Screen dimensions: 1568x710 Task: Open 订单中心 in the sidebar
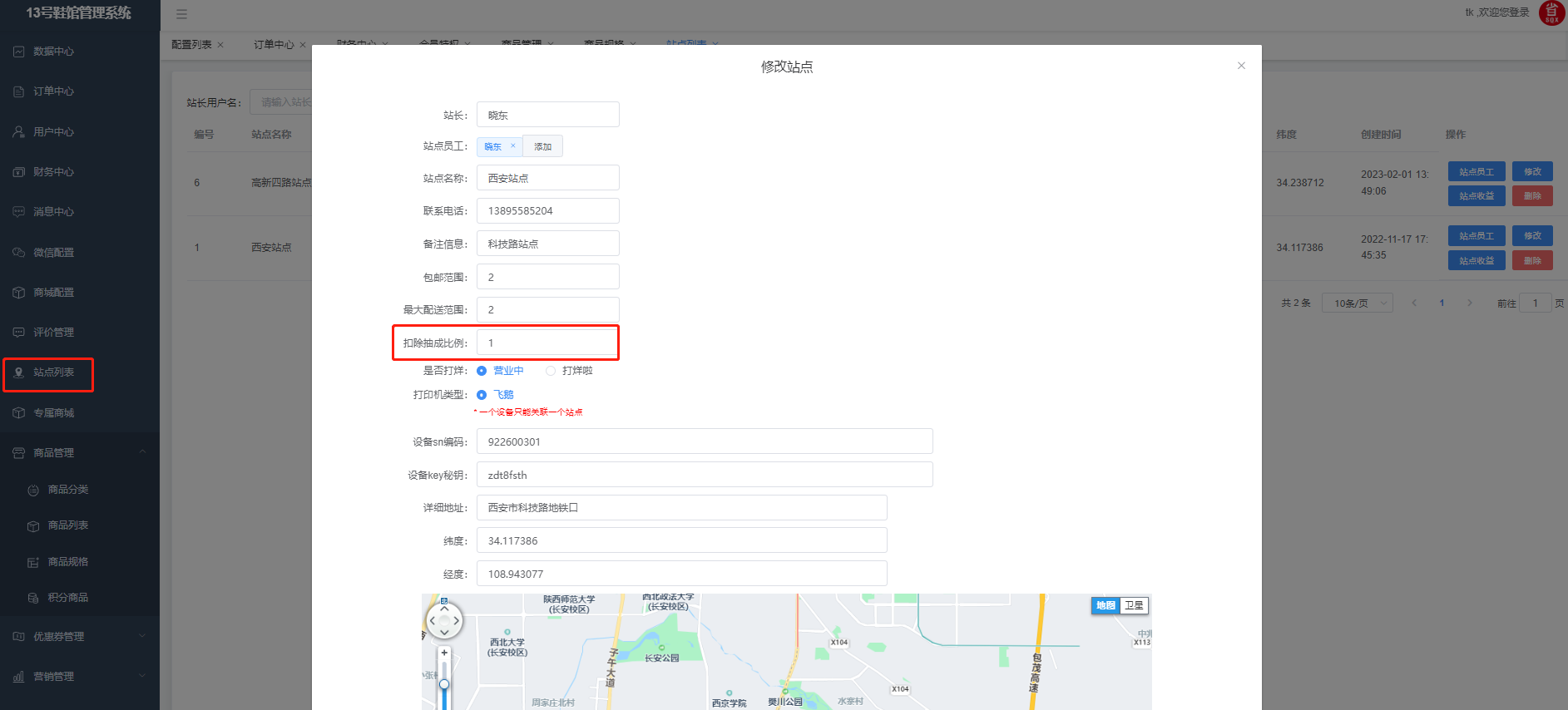point(53,91)
